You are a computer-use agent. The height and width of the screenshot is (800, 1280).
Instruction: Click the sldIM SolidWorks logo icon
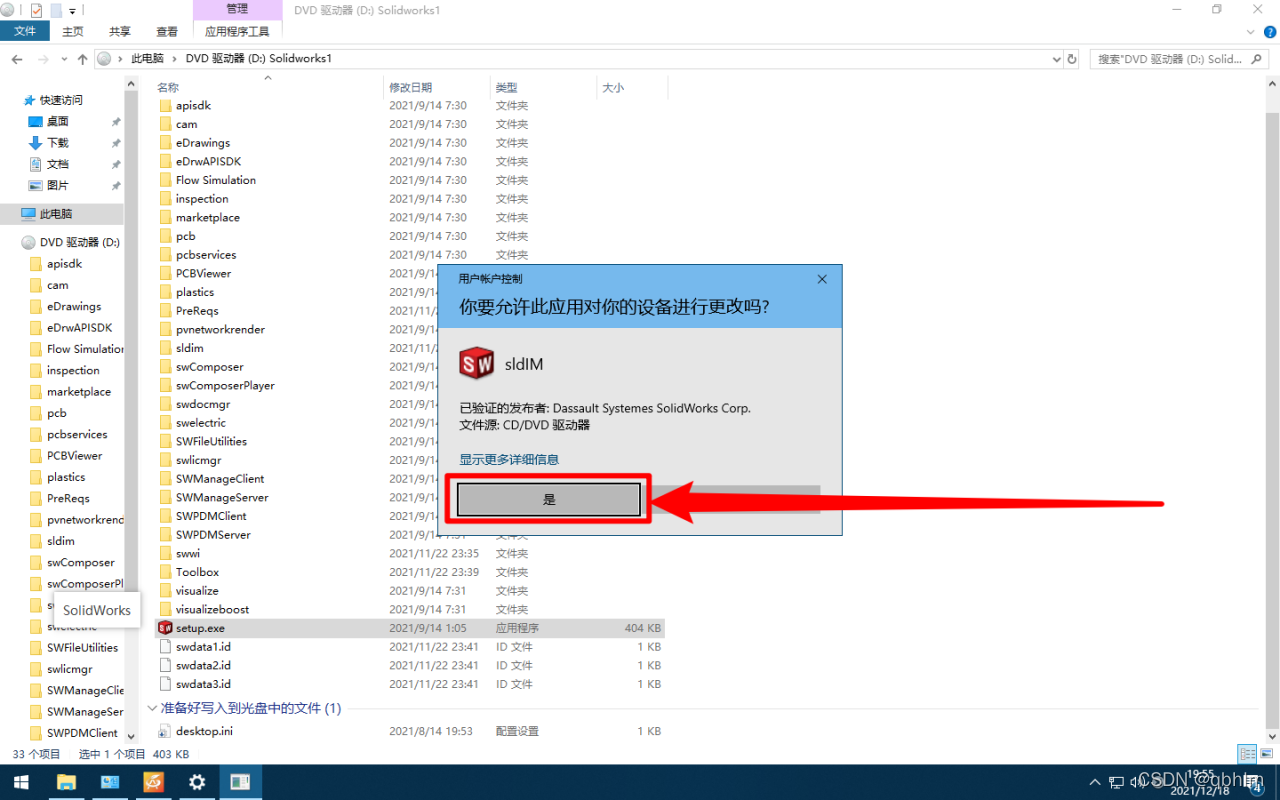point(477,363)
